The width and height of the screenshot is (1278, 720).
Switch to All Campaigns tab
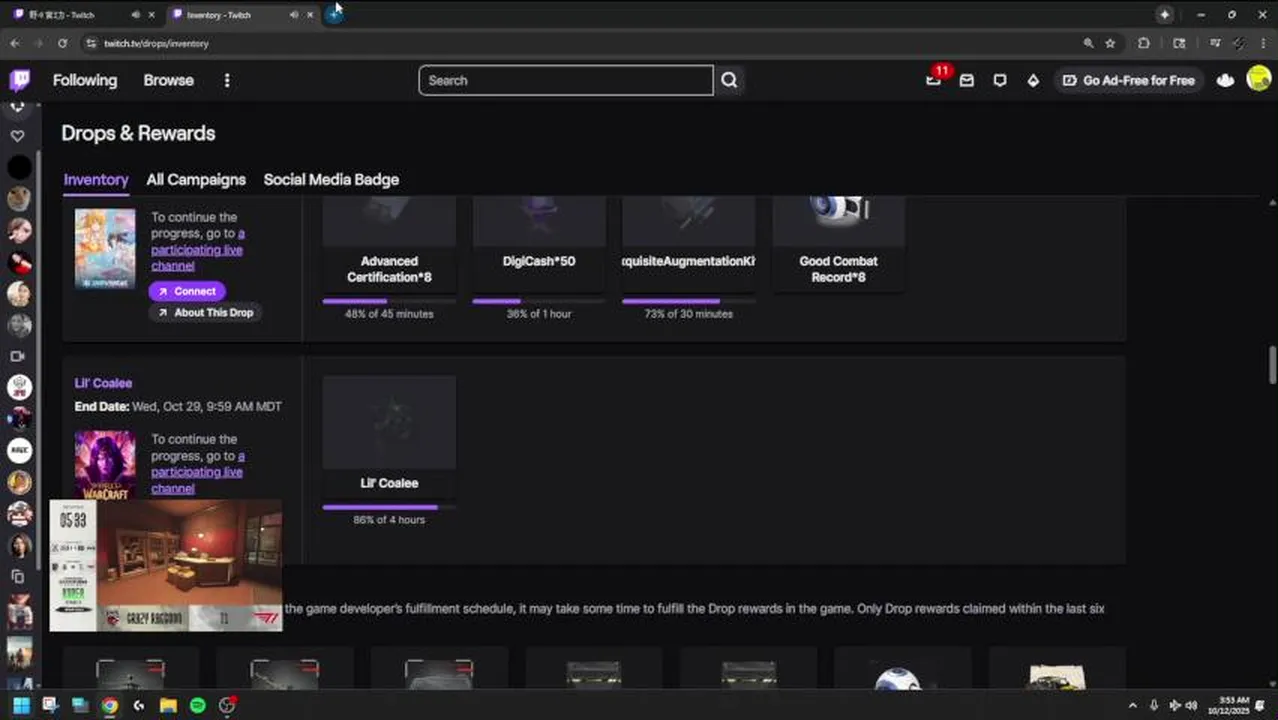click(196, 179)
